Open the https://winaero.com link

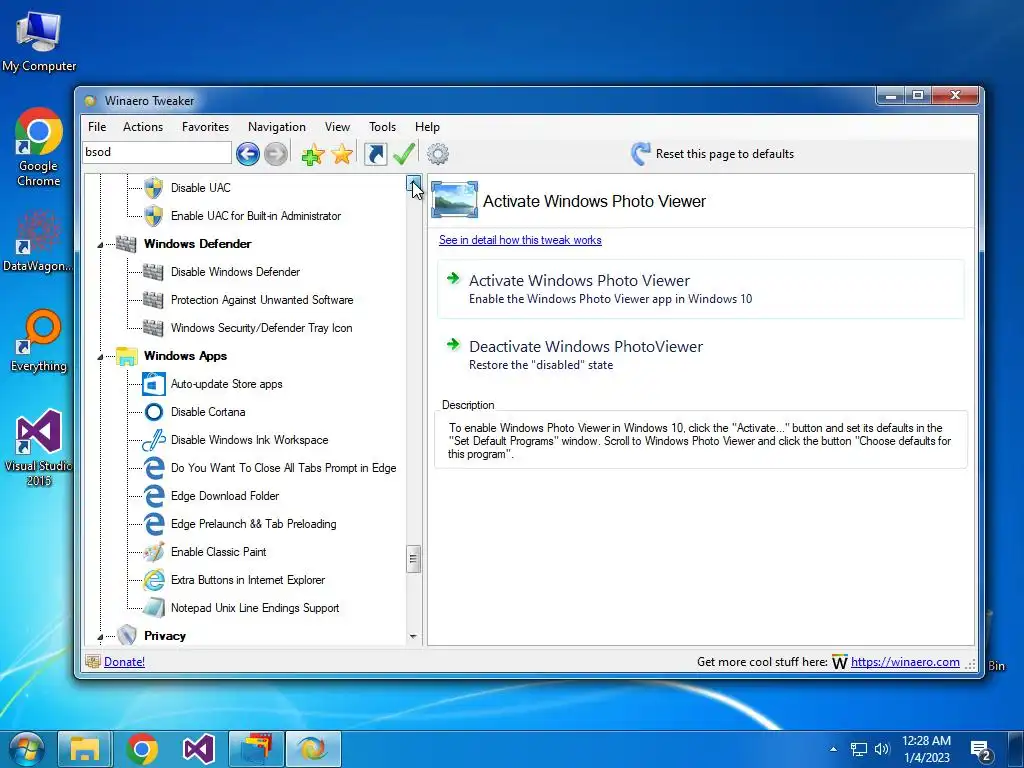[905, 662]
